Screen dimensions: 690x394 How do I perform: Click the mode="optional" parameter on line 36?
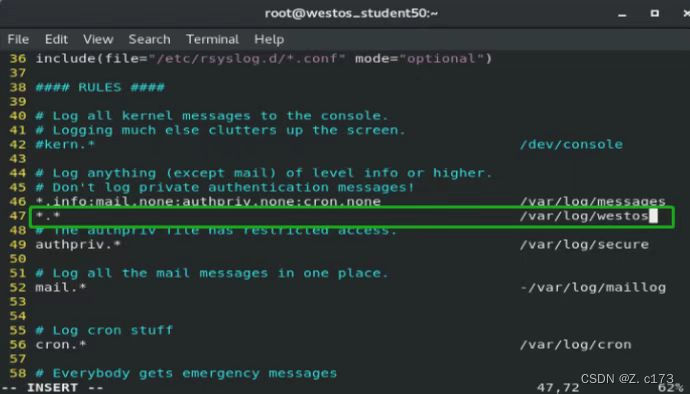coord(419,59)
